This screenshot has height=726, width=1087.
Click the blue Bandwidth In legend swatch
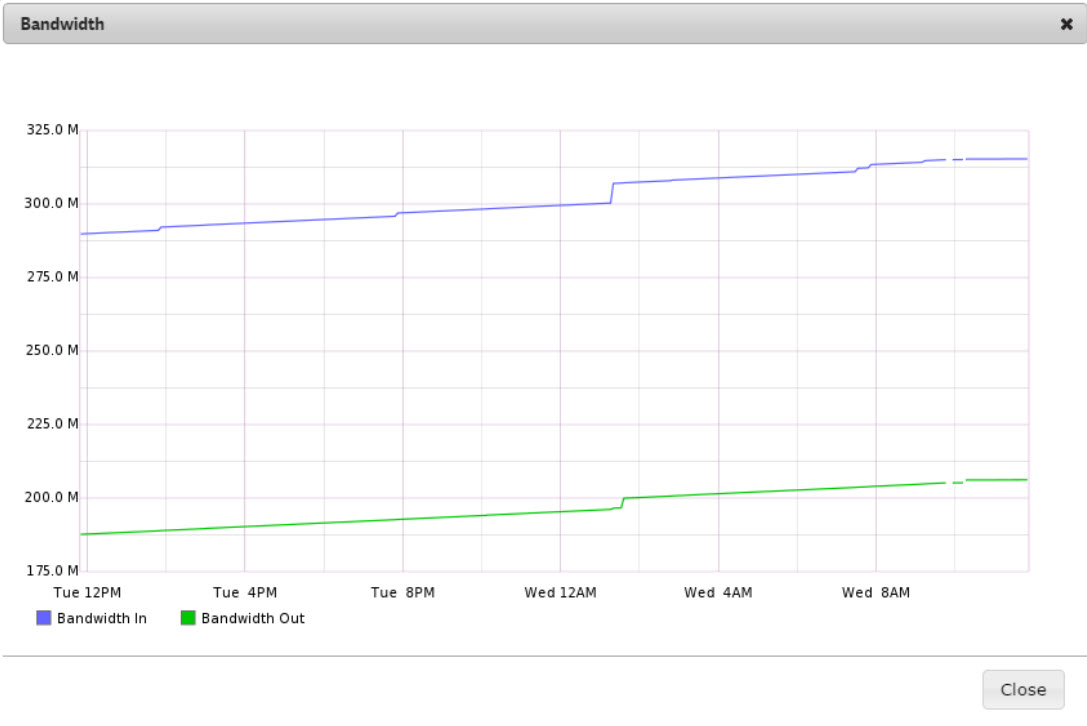(44, 618)
